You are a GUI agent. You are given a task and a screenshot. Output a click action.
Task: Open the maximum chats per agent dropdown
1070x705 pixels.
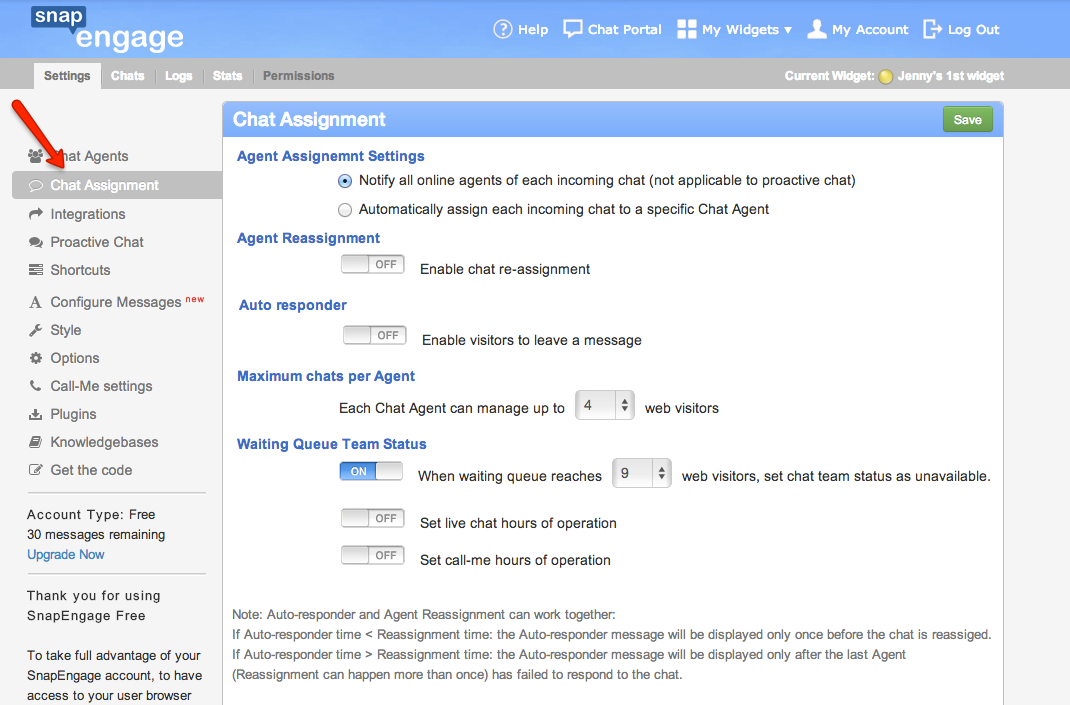[605, 405]
